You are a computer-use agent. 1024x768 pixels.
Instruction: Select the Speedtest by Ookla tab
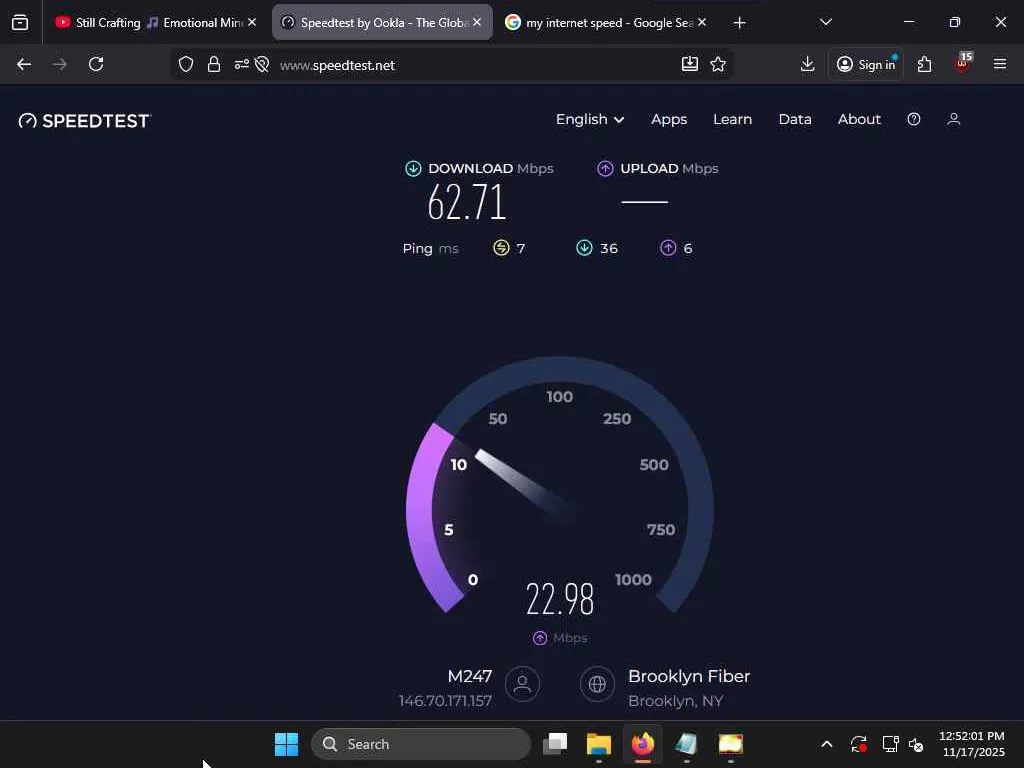[382, 23]
